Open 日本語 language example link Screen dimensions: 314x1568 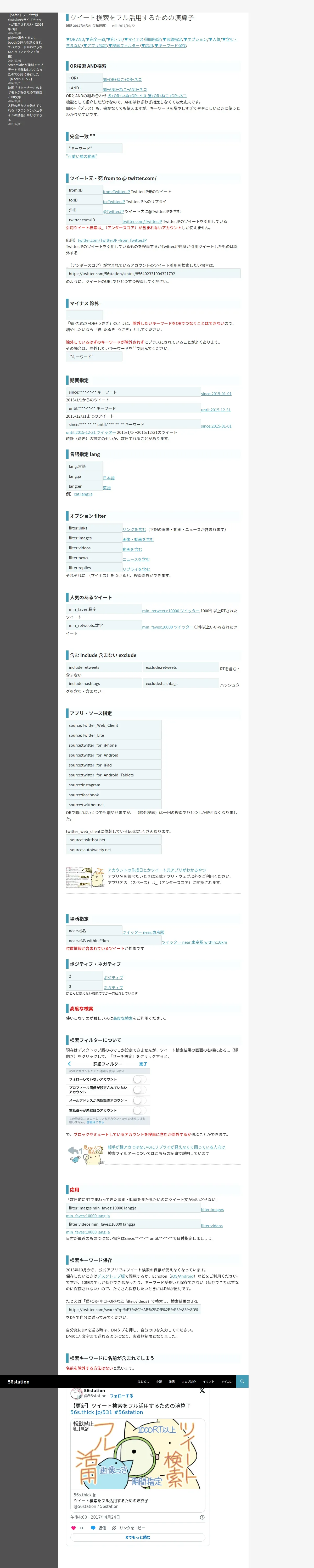(x=109, y=478)
